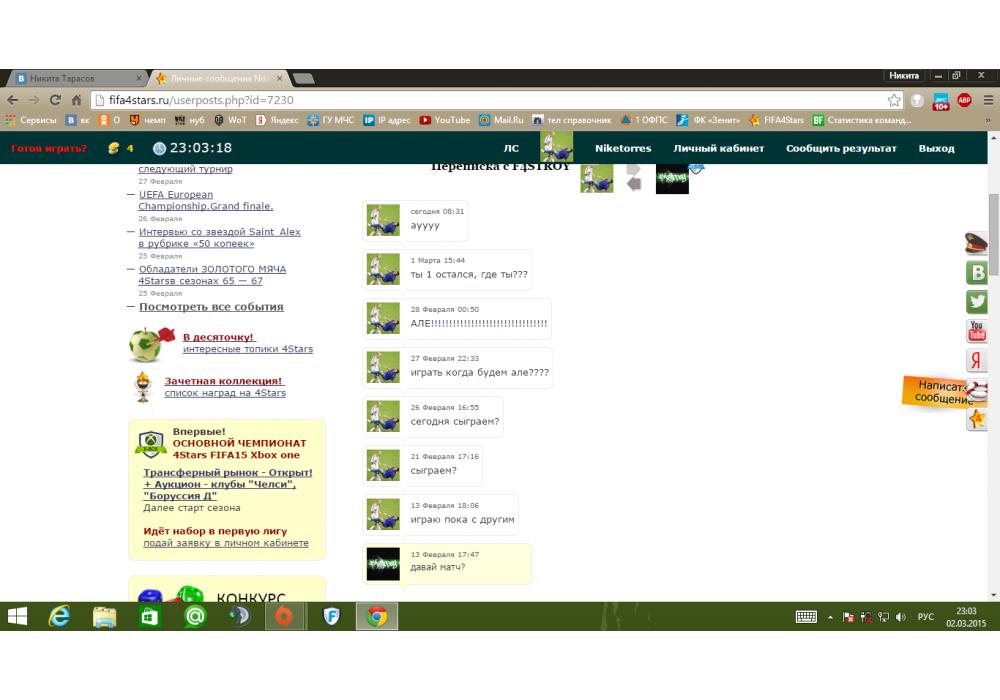Click Сообщить результат in the header
The image size is (1000, 700).
point(841,148)
